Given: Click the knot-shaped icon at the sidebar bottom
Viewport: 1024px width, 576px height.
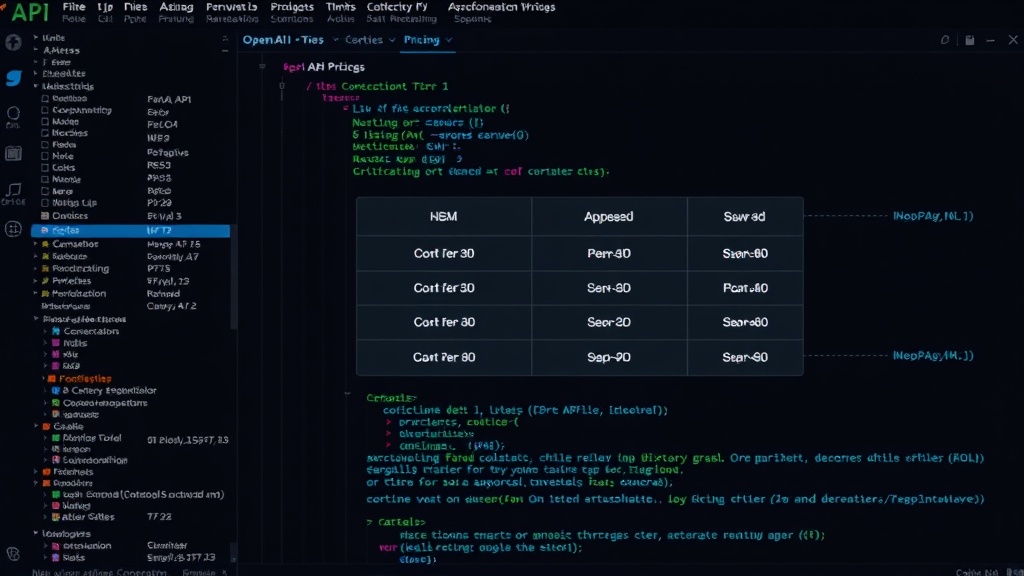Looking at the screenshot, I should click(13, 554).
